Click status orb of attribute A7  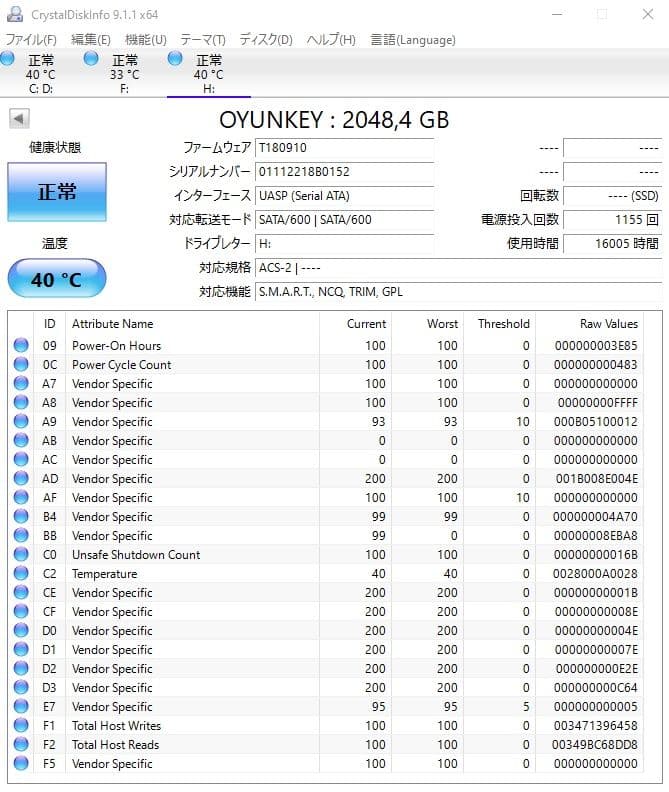pyautogui.click(x=21, y=383)
